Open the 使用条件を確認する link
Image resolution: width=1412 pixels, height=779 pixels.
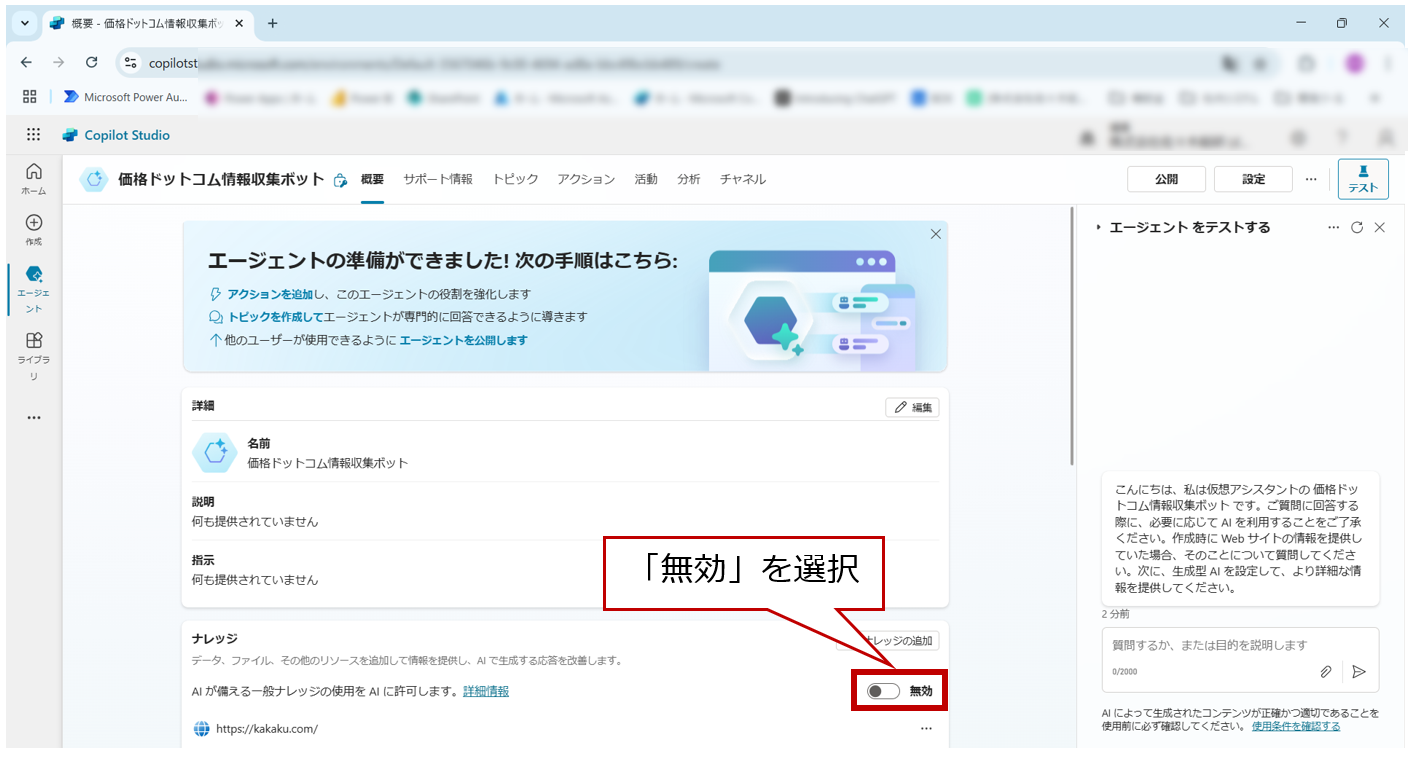[x=1296, y=726]
